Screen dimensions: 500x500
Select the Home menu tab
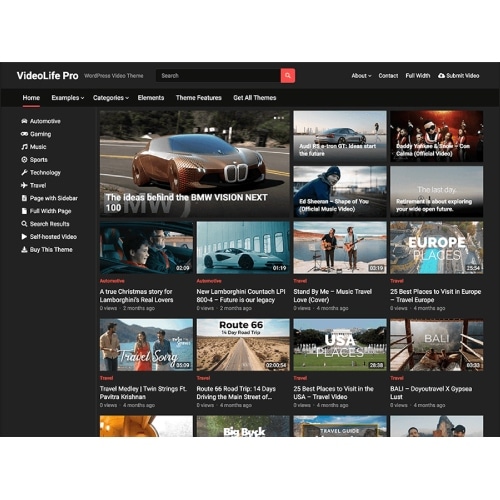pyautogui.click(x=31, y=98)
